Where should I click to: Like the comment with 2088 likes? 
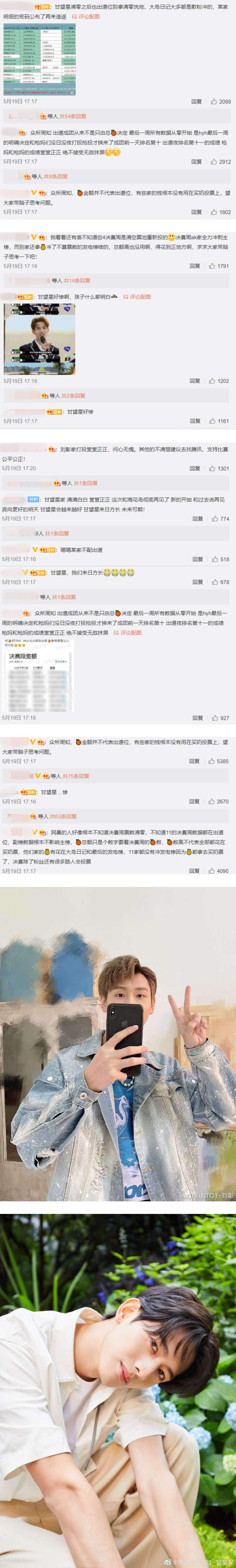214,102
